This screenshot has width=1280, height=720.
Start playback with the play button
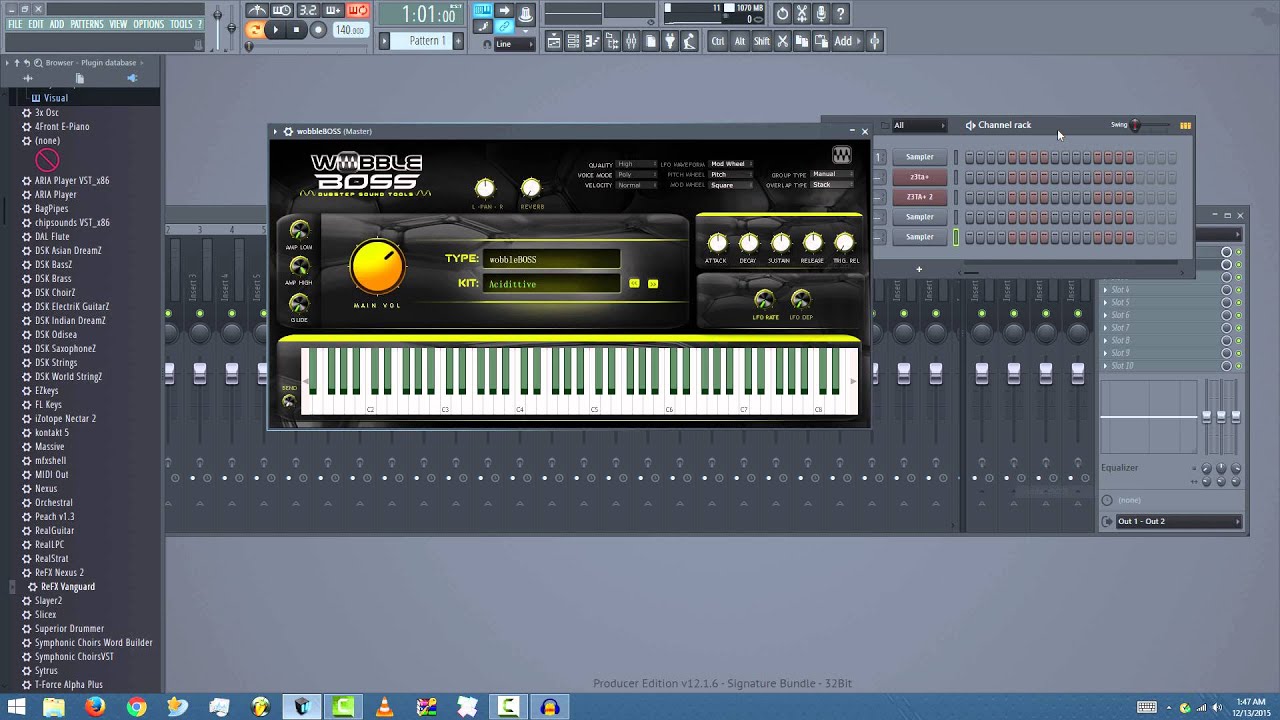click(276, 30)
